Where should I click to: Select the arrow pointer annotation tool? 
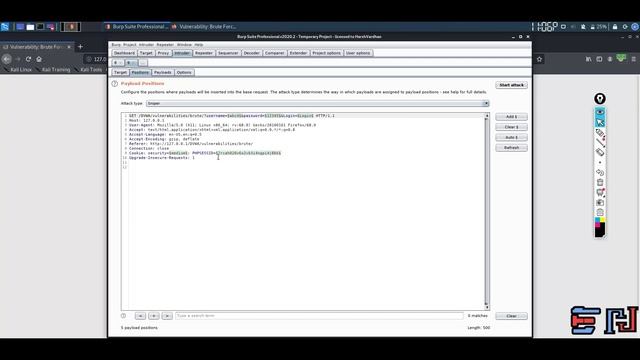point(600,122)
